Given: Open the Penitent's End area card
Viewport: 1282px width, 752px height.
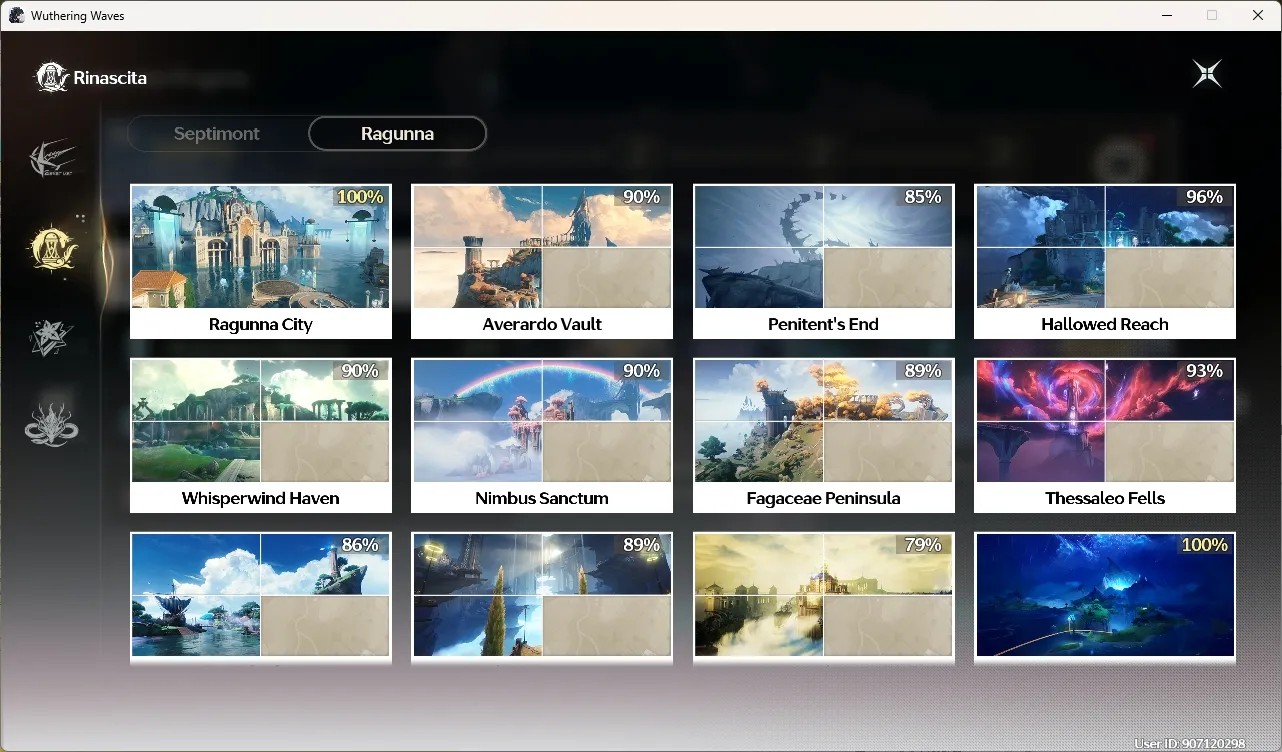Looking at the screenshot, I should [824, 261].
